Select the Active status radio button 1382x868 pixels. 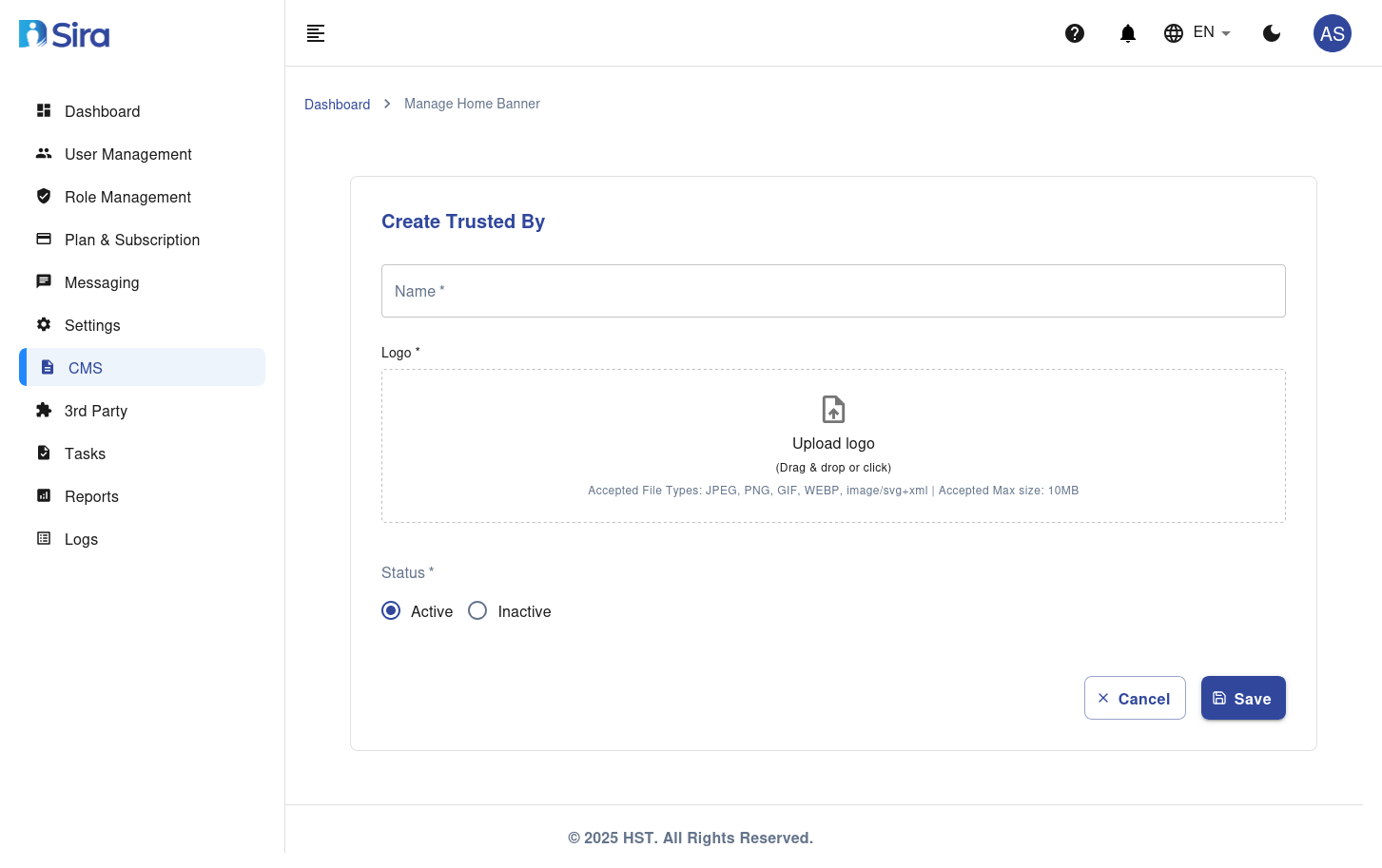[x=391, y=611]
